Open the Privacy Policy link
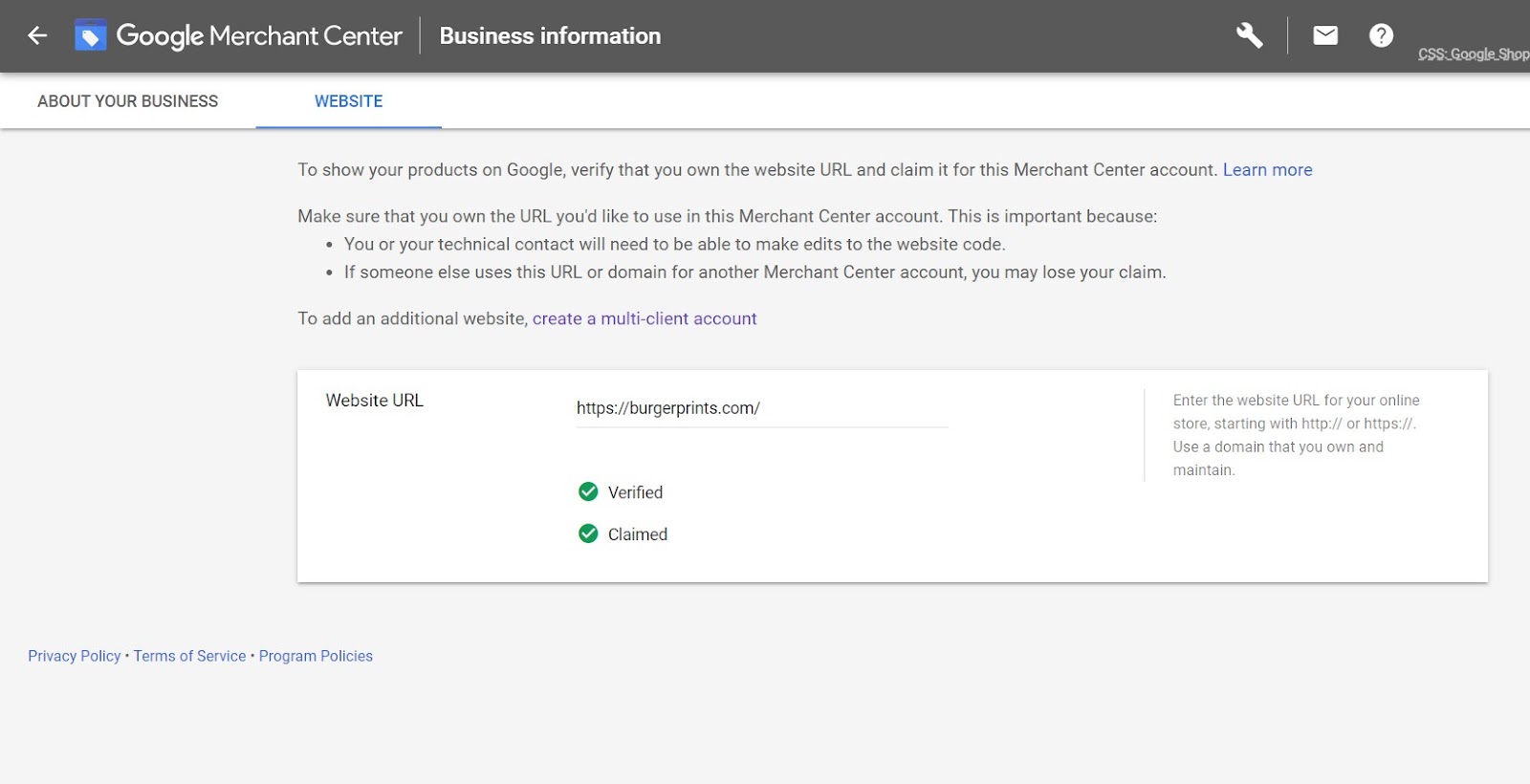 tap(75, 656)
